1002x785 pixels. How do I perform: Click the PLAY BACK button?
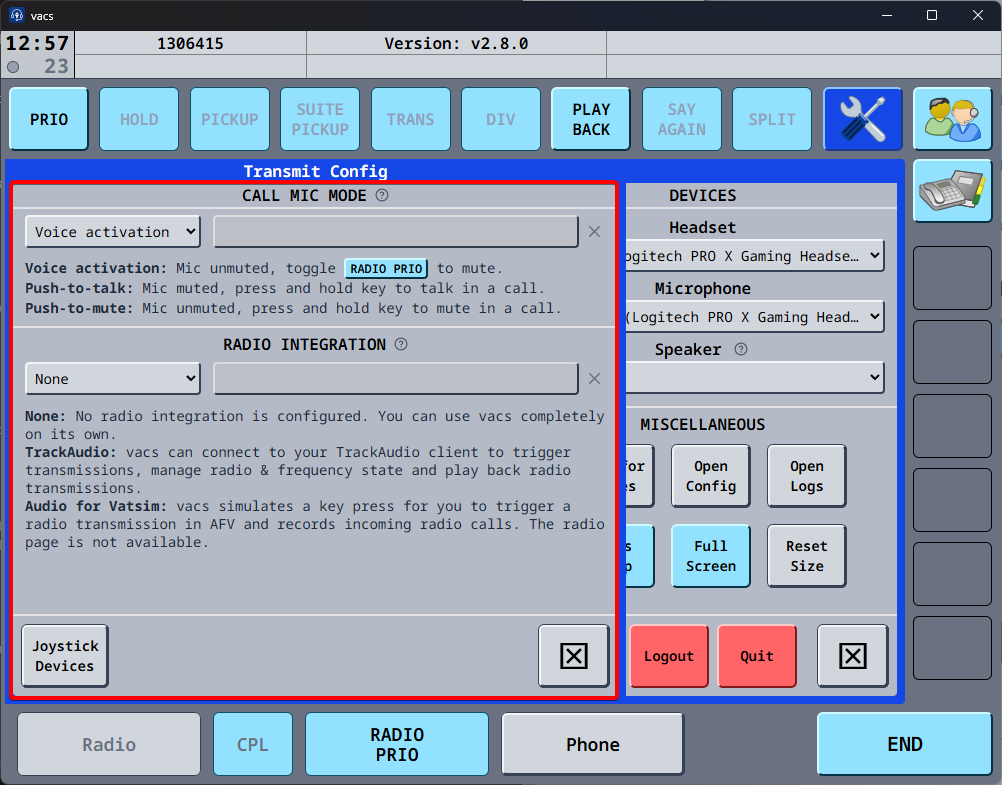click(x=591, y=119)
